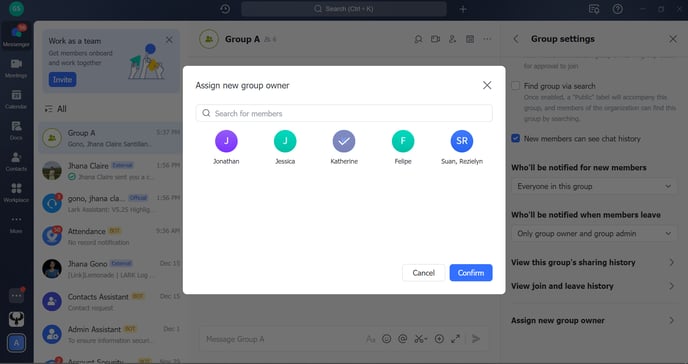The height and width of the screenshot is (364, 688).
Task: Close the Assign new group owner dialog
Action: 487,85
